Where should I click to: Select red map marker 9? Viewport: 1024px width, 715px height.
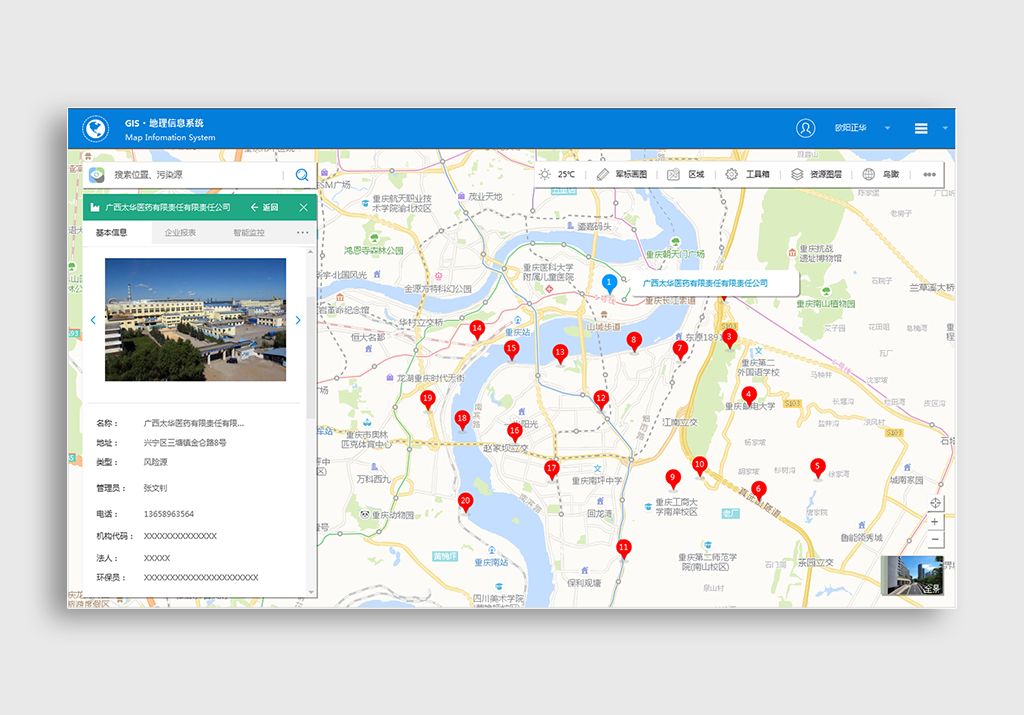pyautogui.click(x=673, y=479)
